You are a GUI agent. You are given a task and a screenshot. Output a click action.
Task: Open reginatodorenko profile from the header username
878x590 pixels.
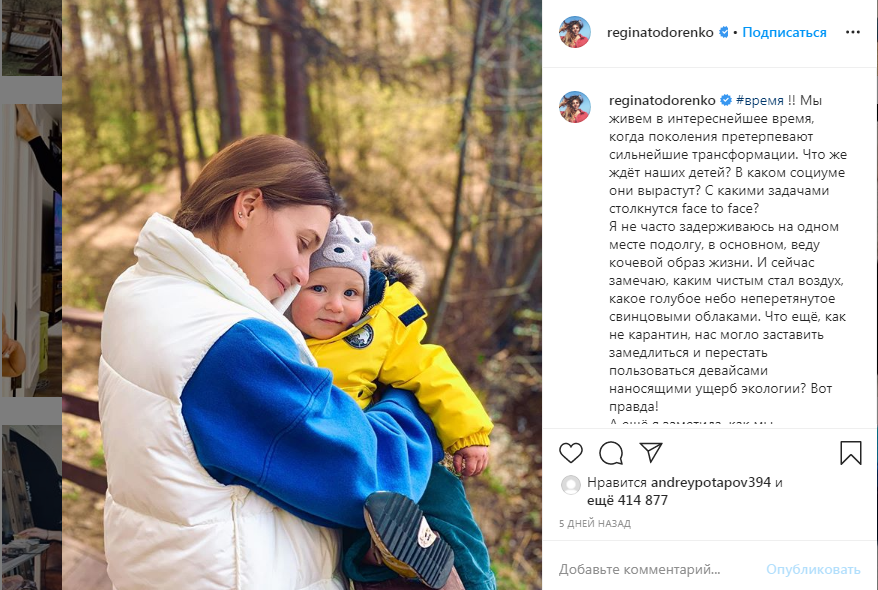pyautogui.click(x=660, y=32)
